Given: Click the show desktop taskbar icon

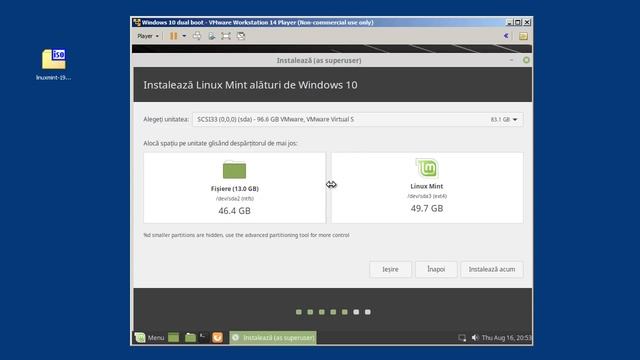Looking at the screenshot, I should pos(173,338).
